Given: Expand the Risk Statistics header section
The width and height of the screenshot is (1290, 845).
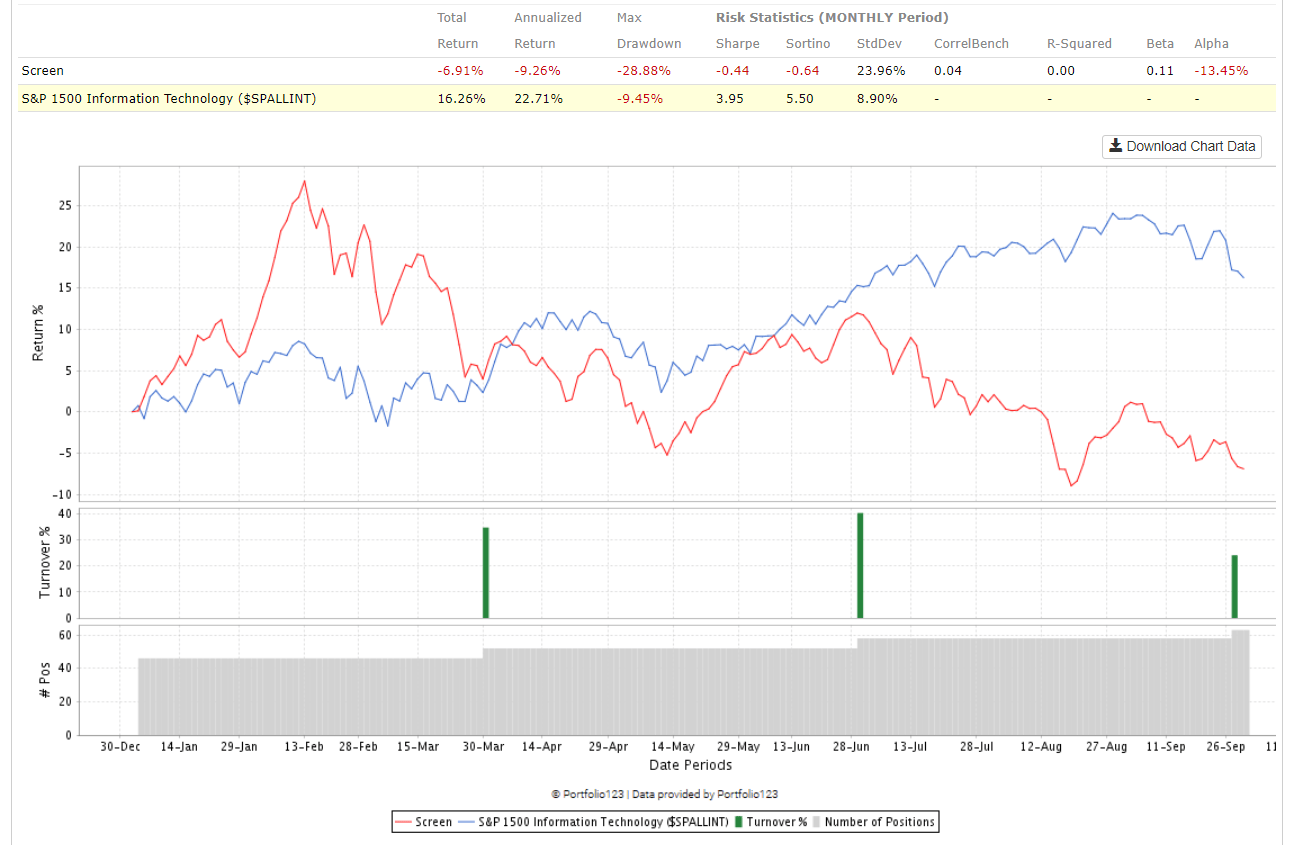Looking at the screenshot, I should pos(832,17).
